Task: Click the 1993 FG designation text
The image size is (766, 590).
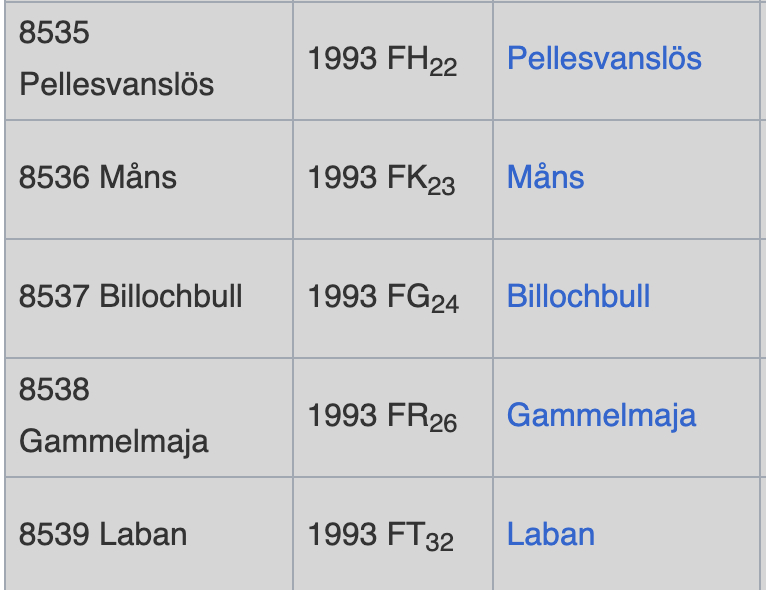Action: 369,298
